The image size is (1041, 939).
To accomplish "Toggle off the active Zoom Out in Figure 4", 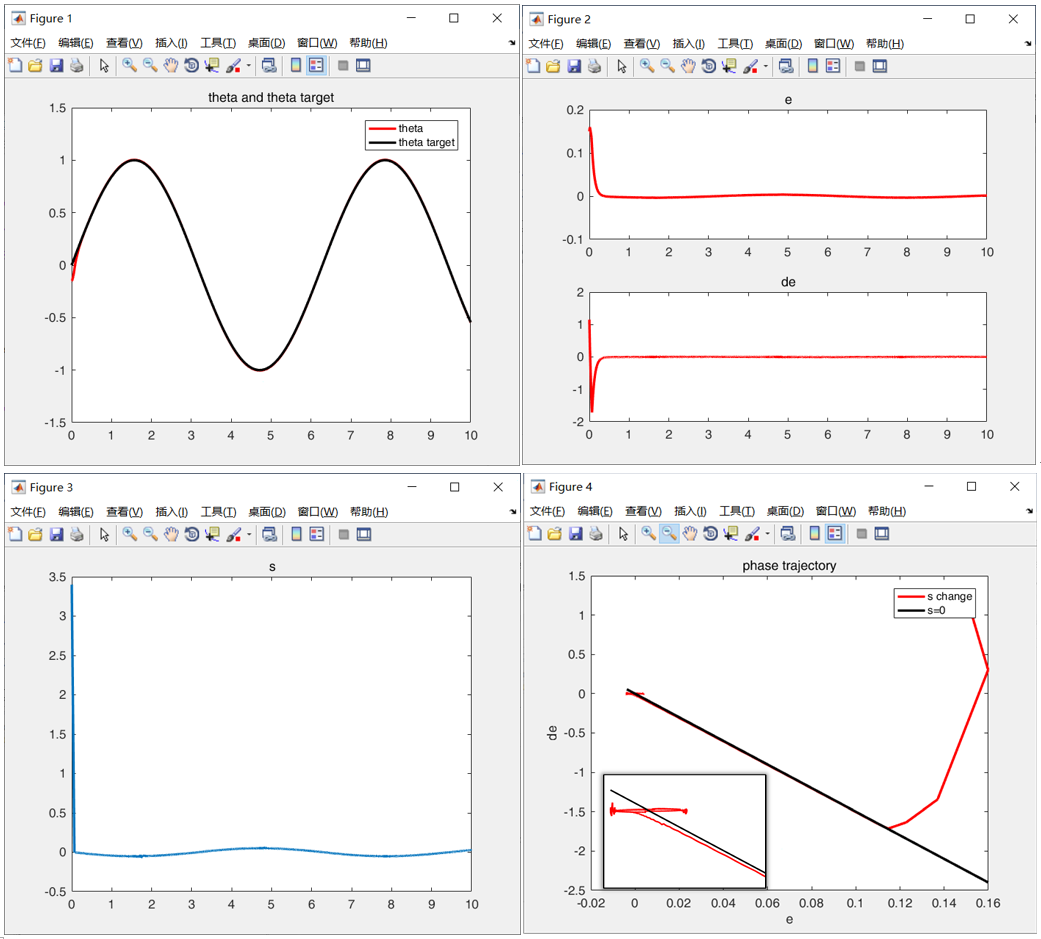I will pyautogui.click(x=667, y=533).
